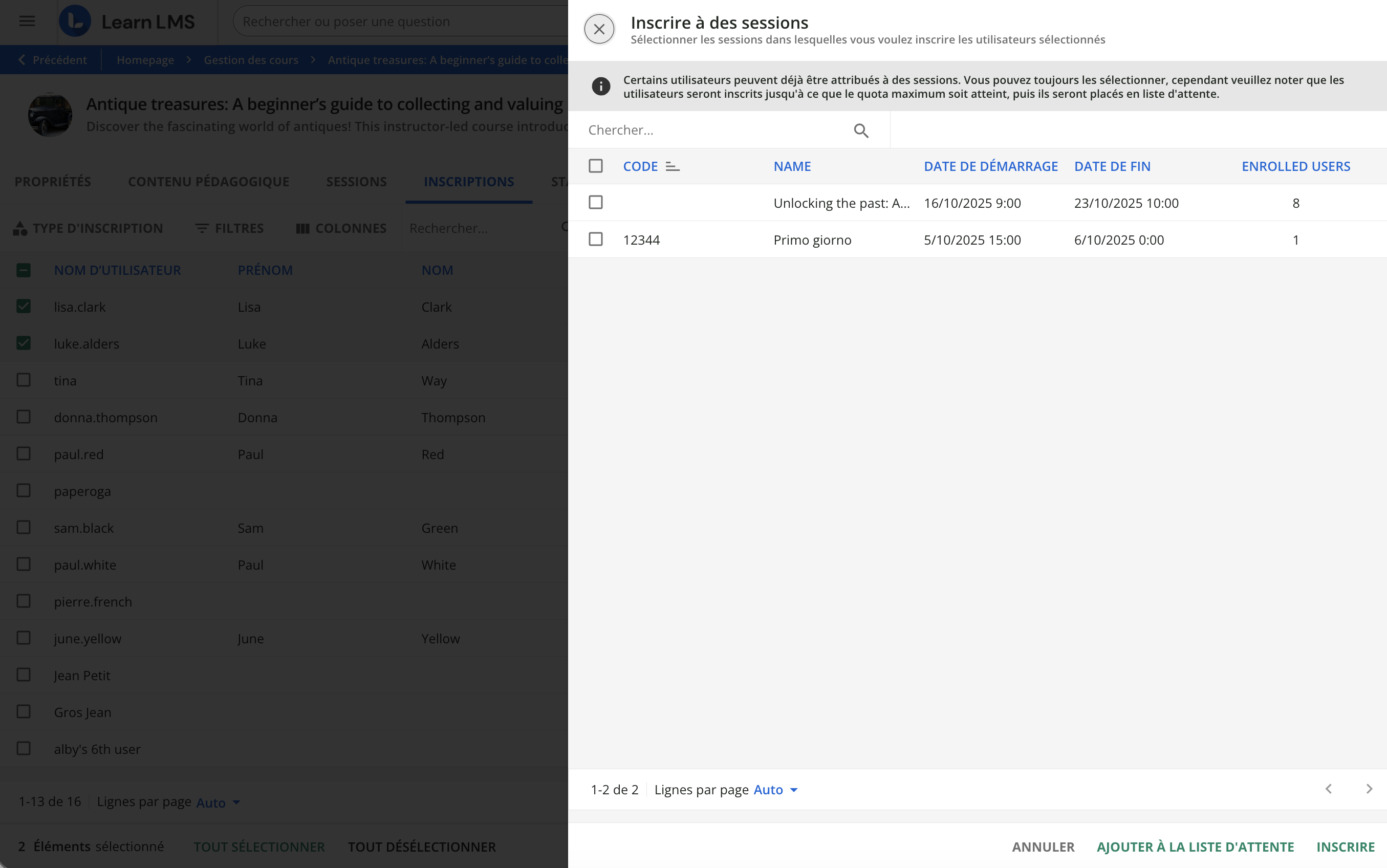Click the Inscrire button
1387x868 pixels.
click(x=1345, y=847)
